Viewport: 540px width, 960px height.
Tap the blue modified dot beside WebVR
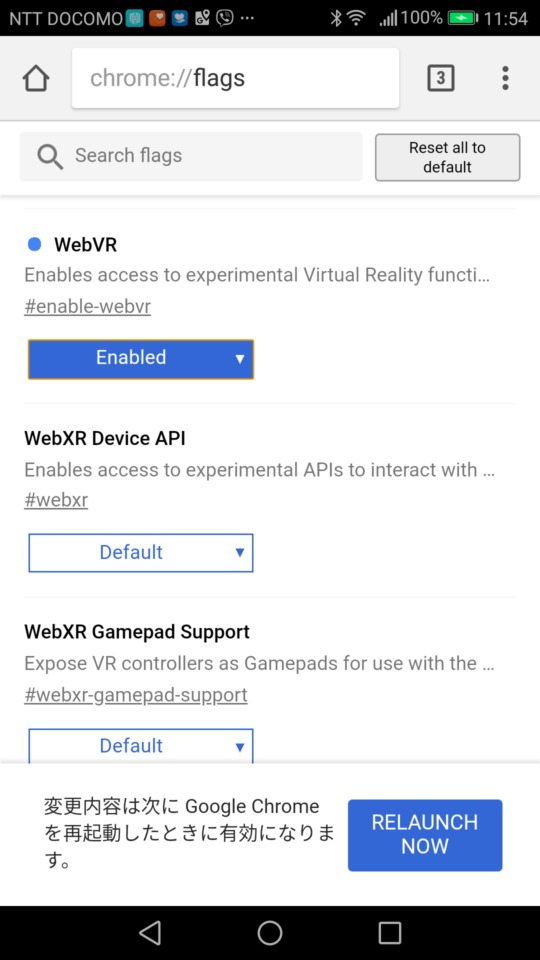(35, 244)
